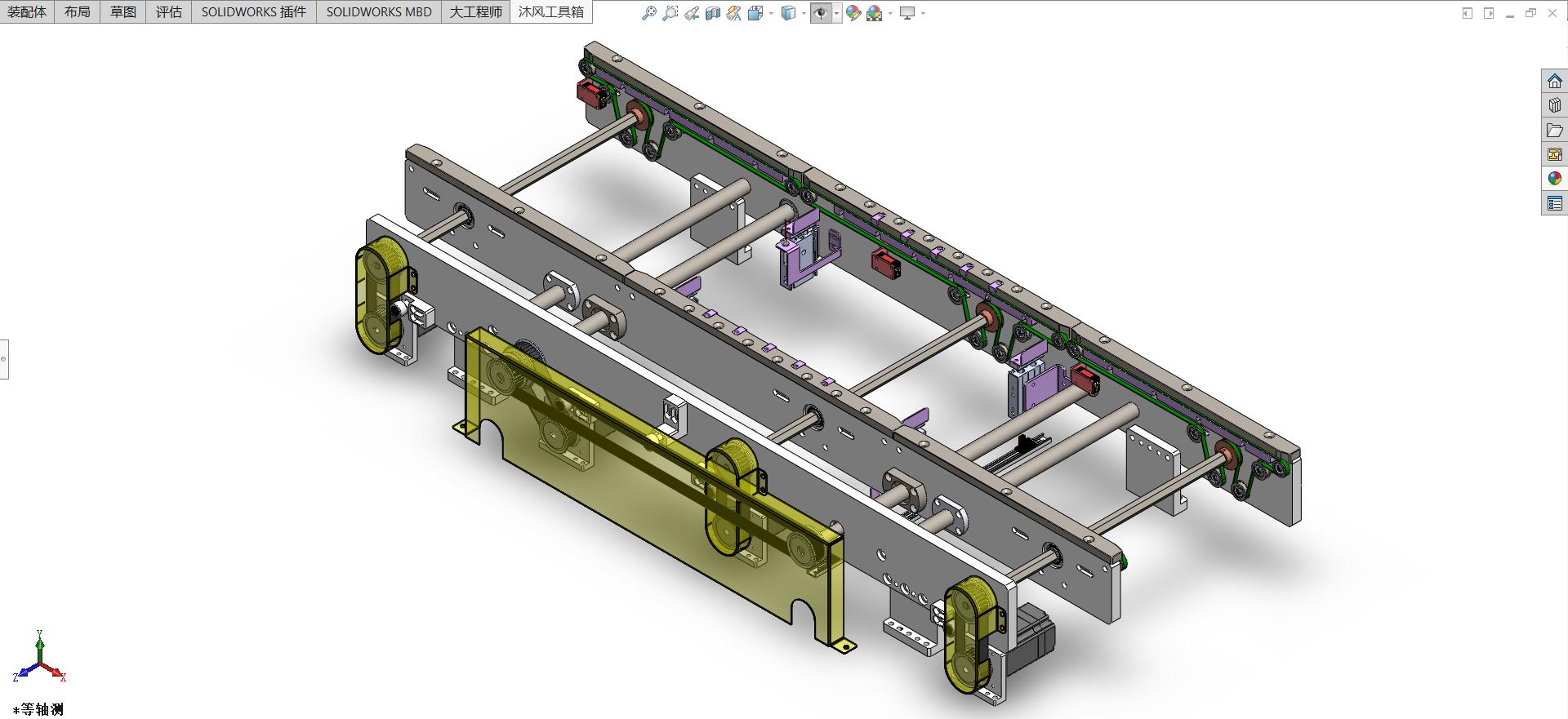
Task: Expand the View Settings dropdown arrow
Action: [x=923, y=13]
